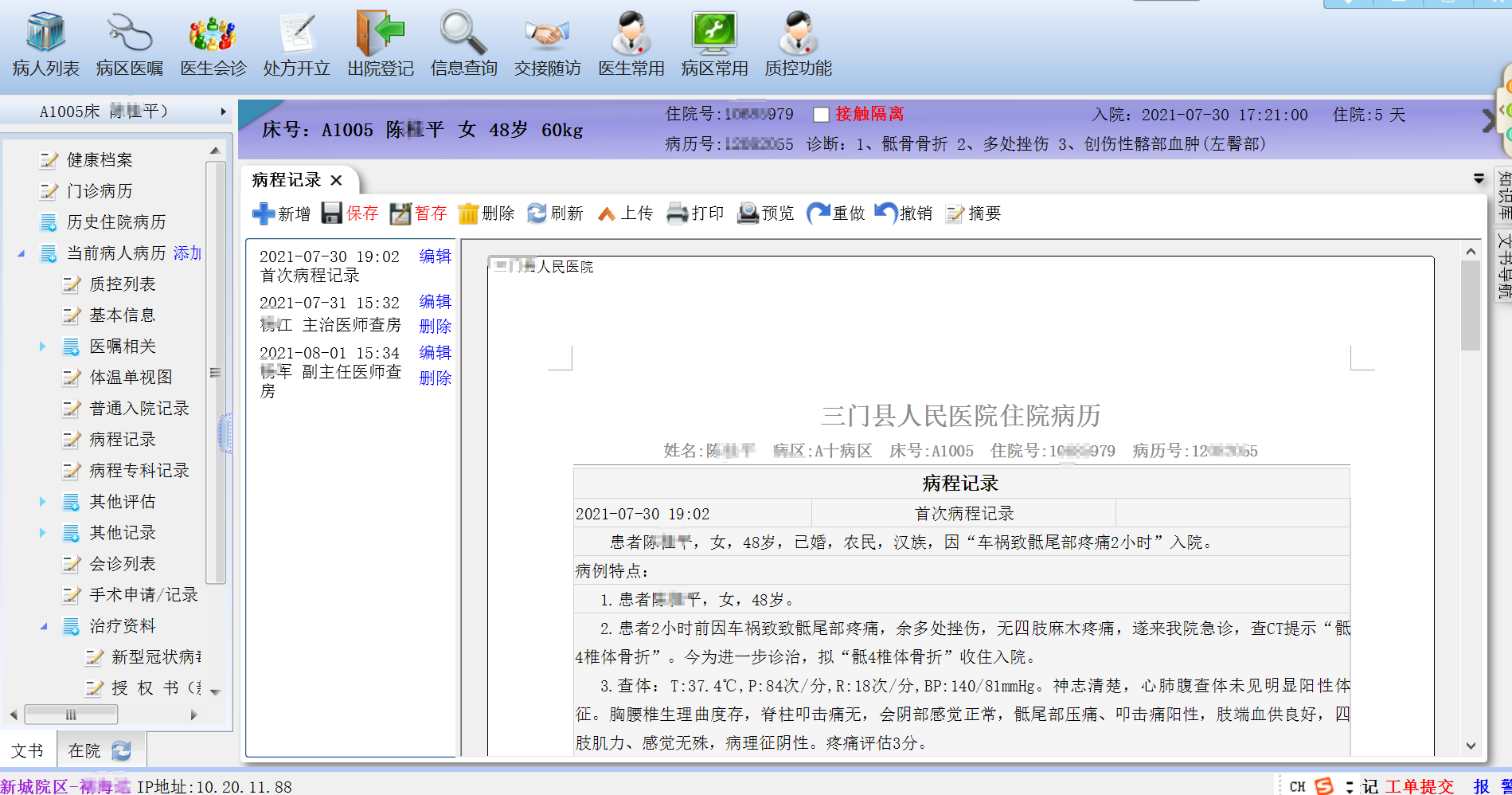
Task: Select 体温单视图 in the tree
Action: coord(131,378)
